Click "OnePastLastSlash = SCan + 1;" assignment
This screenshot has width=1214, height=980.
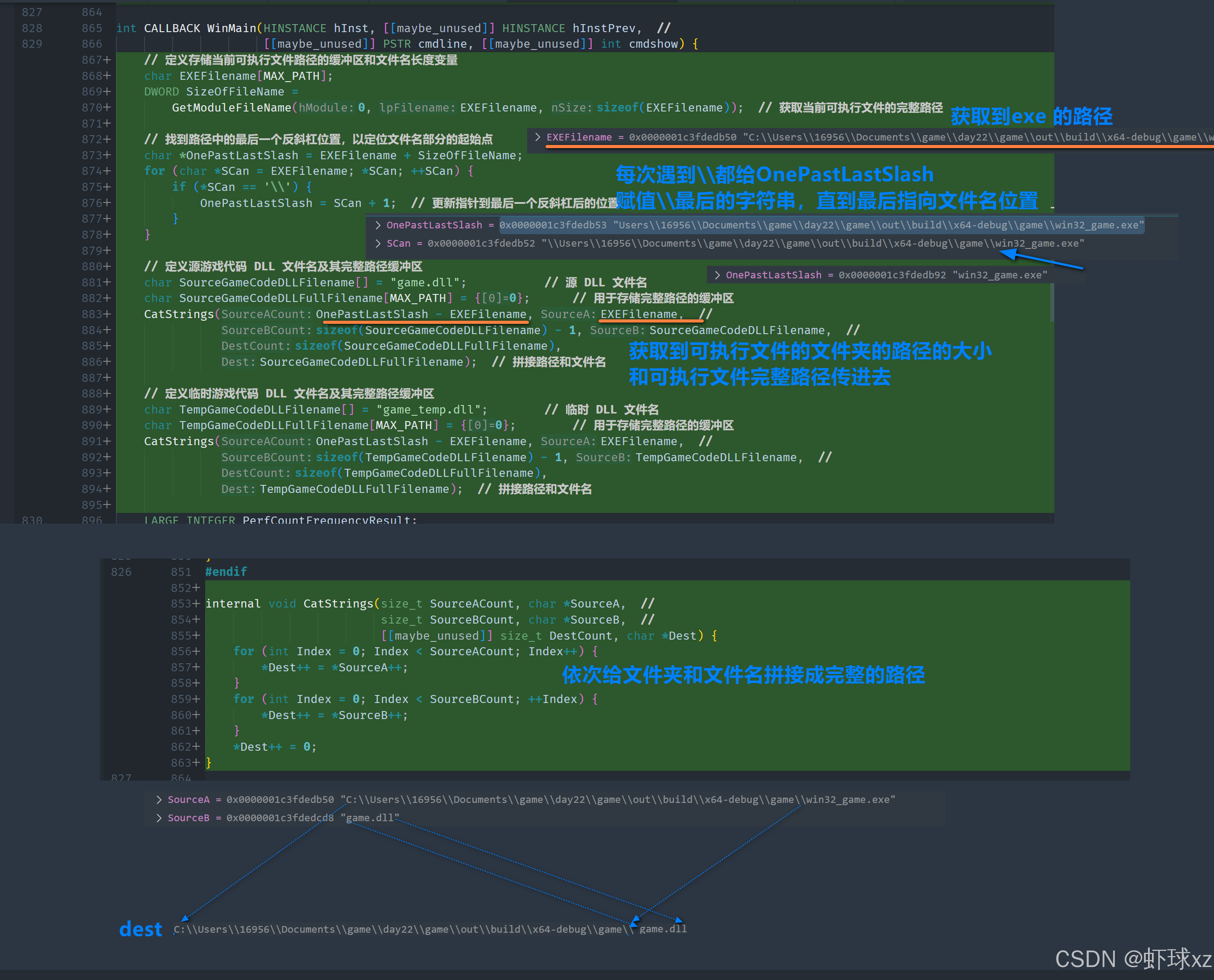298,203
